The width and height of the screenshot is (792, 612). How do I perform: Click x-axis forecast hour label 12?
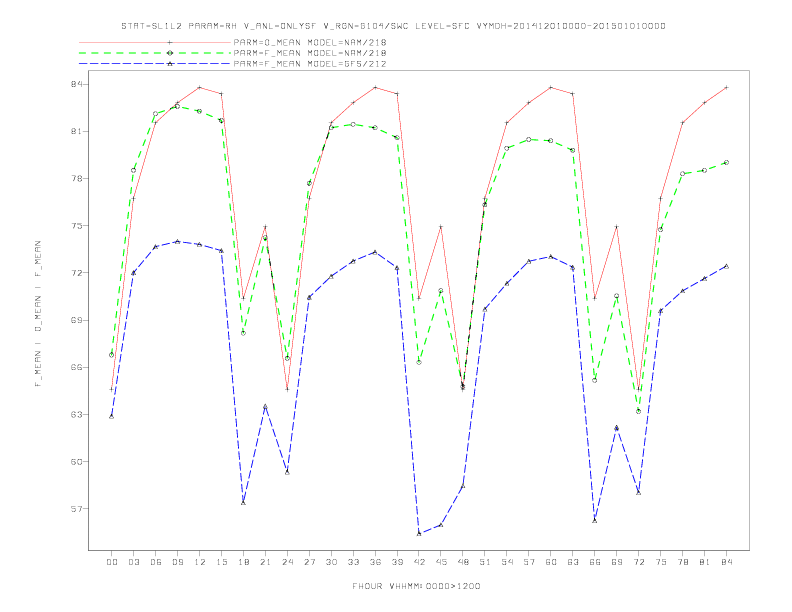click(200, 562)
